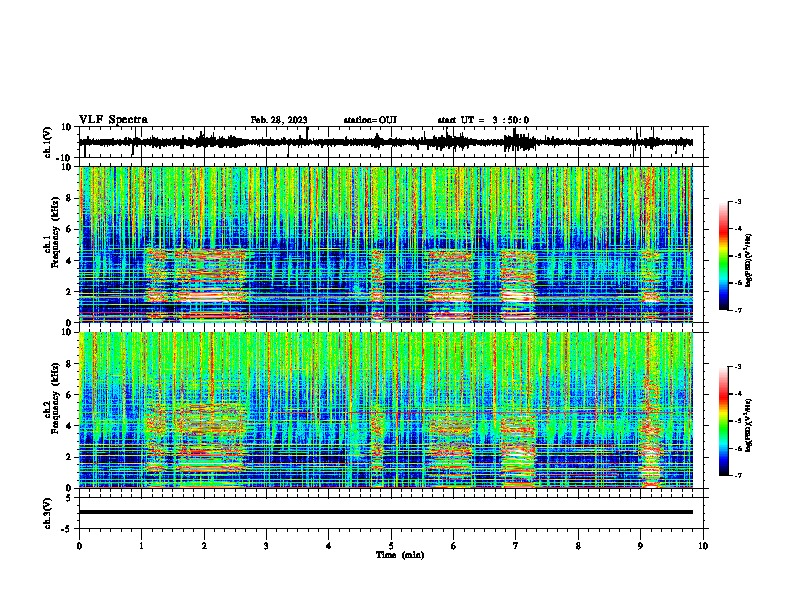Click the ch.1 spectrogram color bar
792x612 pixels.
tap(724, 255)
